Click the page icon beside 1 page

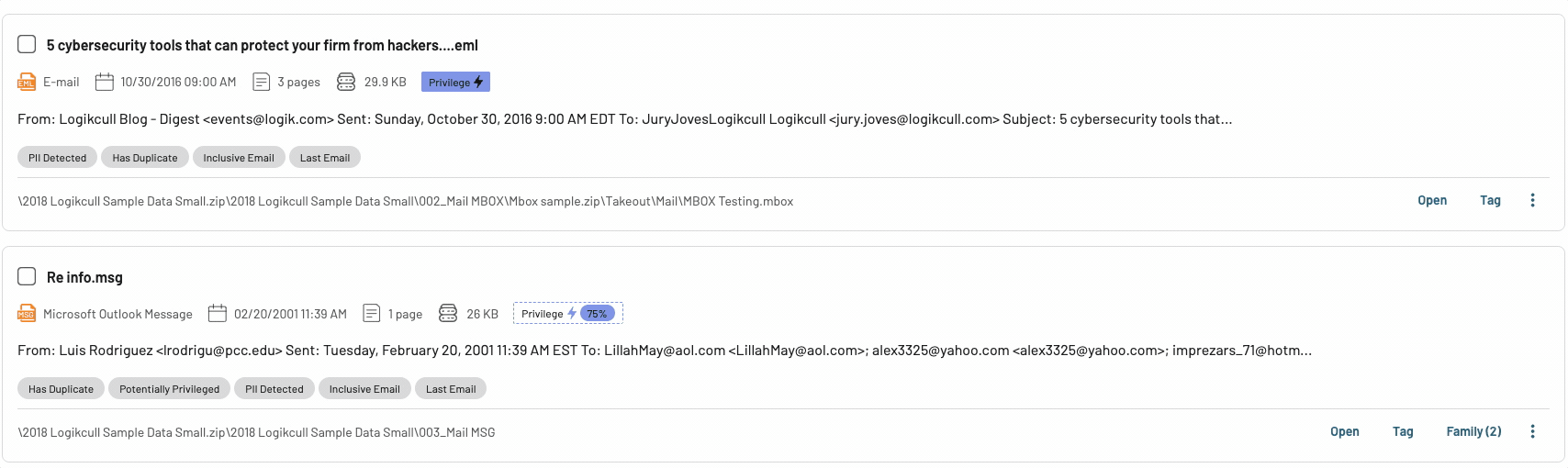pos(372,314)
